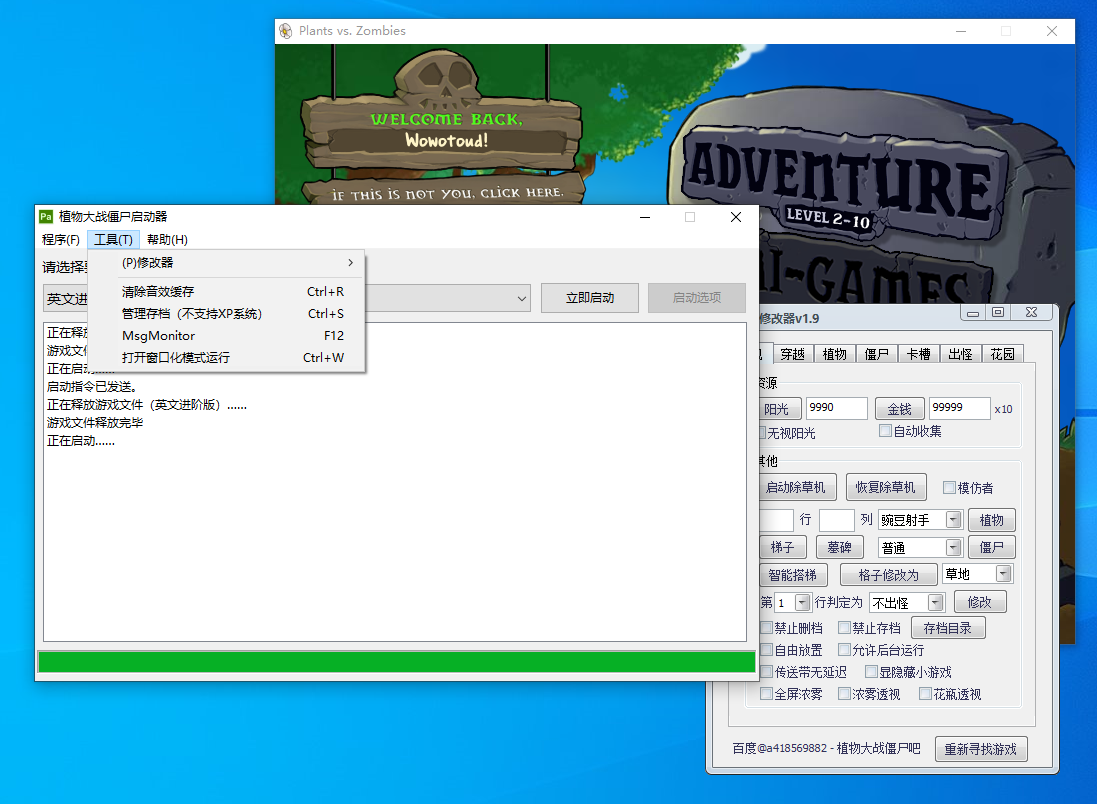Click the 重新寻找游戏 button
The height and width of the screenshot is (804, 1097).
coord(981,749)
